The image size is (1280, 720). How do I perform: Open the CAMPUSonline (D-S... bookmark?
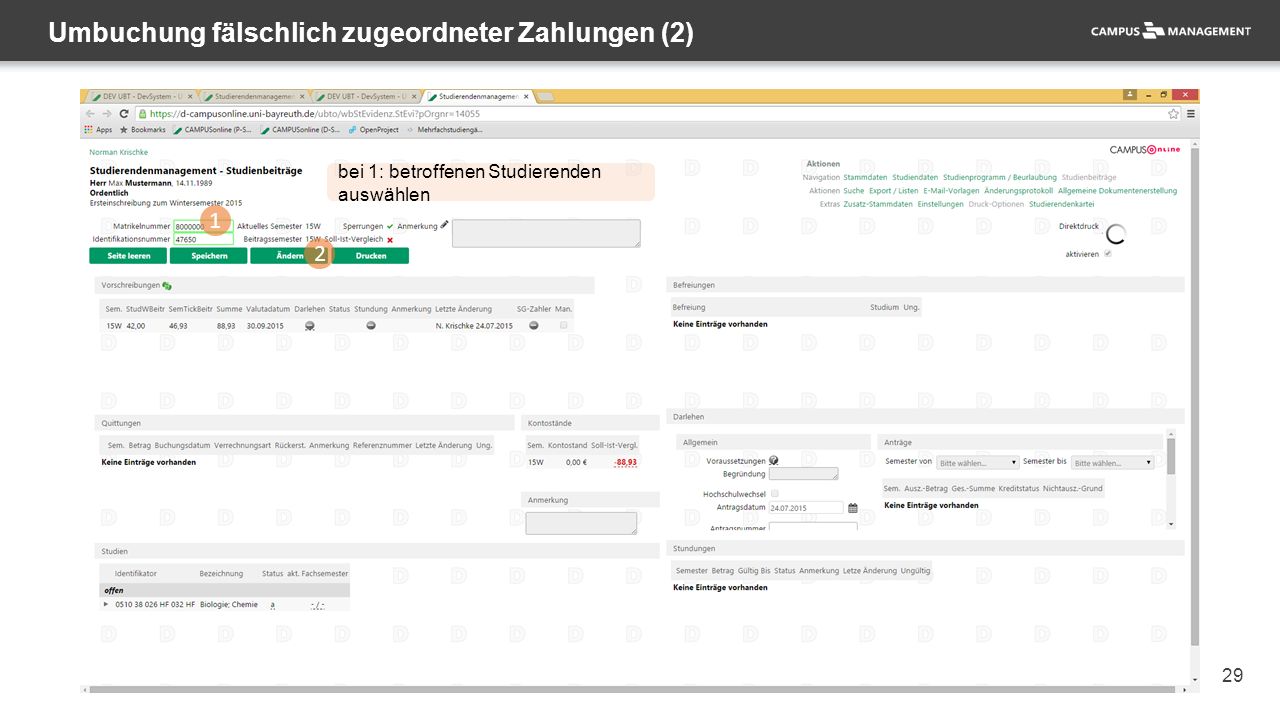tap(300, 129)
